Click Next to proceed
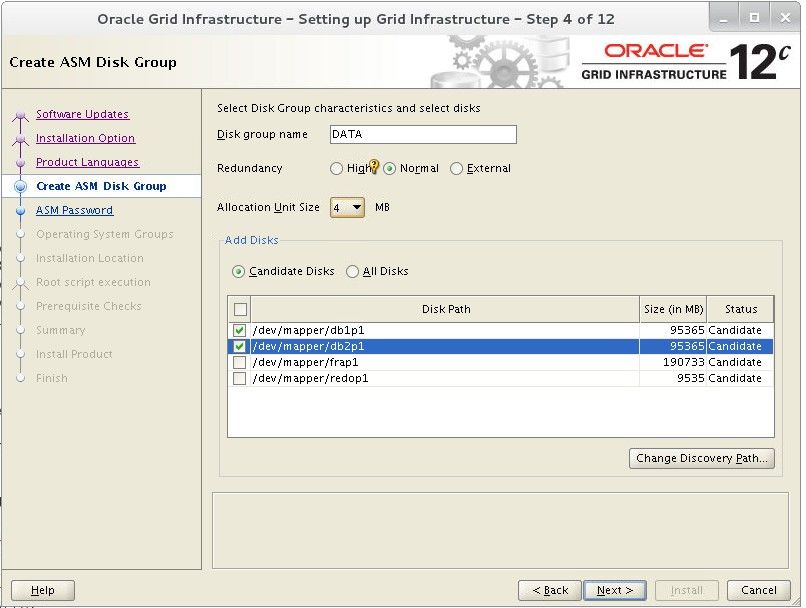Image resolution: width=806 pixels, height=608 pixels. pos(615,591)
